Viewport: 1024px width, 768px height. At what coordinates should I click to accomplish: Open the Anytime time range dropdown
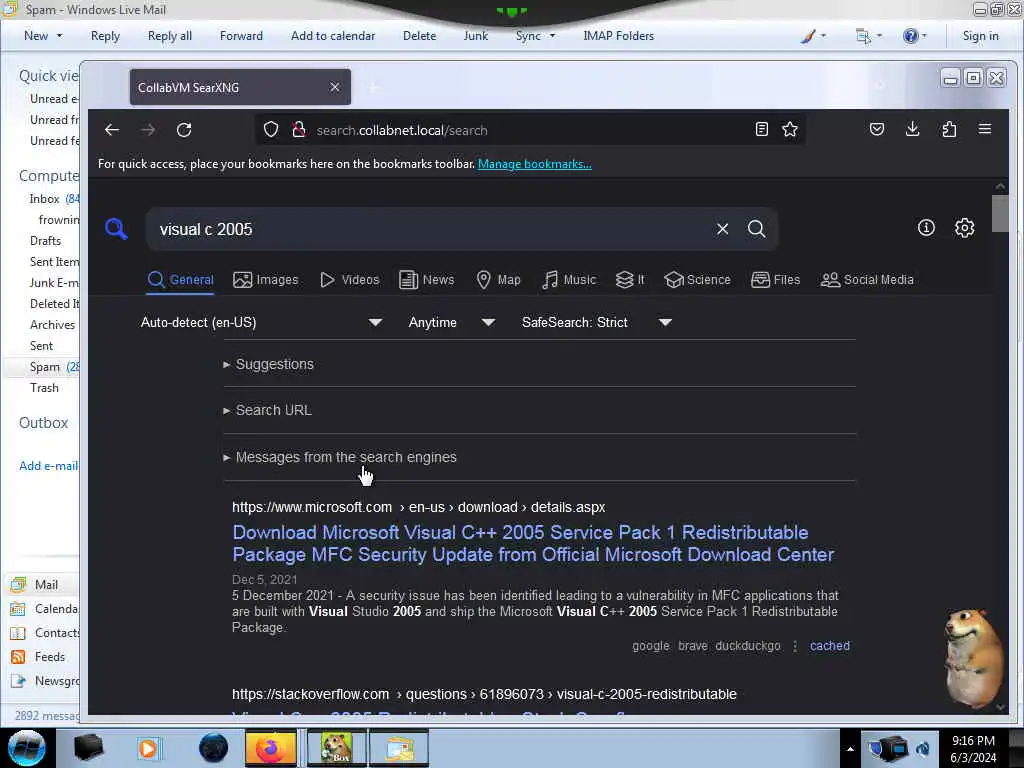(451, 323)
